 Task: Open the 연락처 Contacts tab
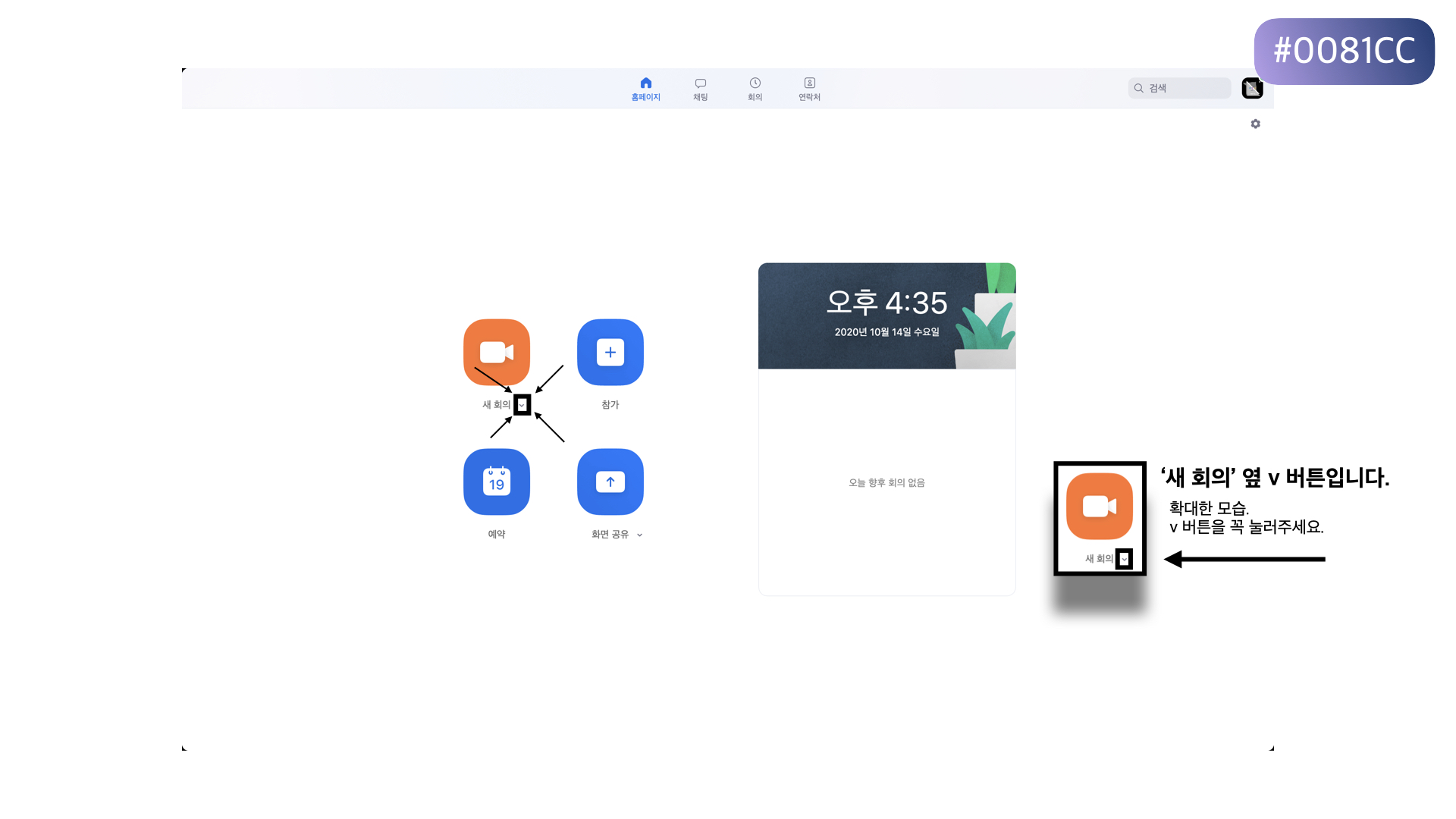click(809, 88)
